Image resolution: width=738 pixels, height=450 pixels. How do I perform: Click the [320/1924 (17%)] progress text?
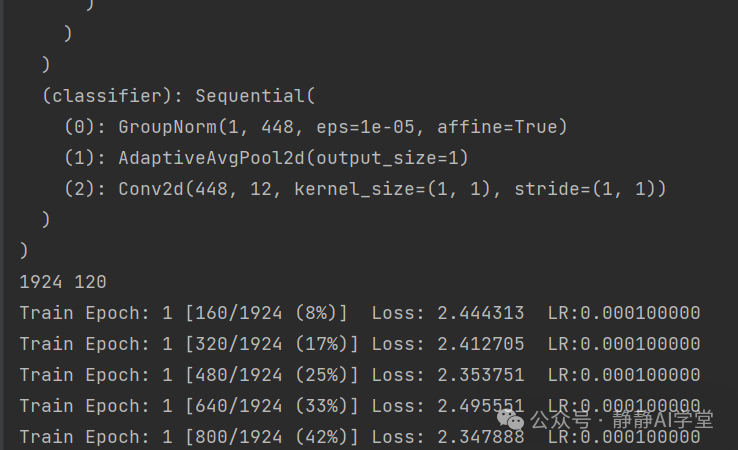point(272,344)
